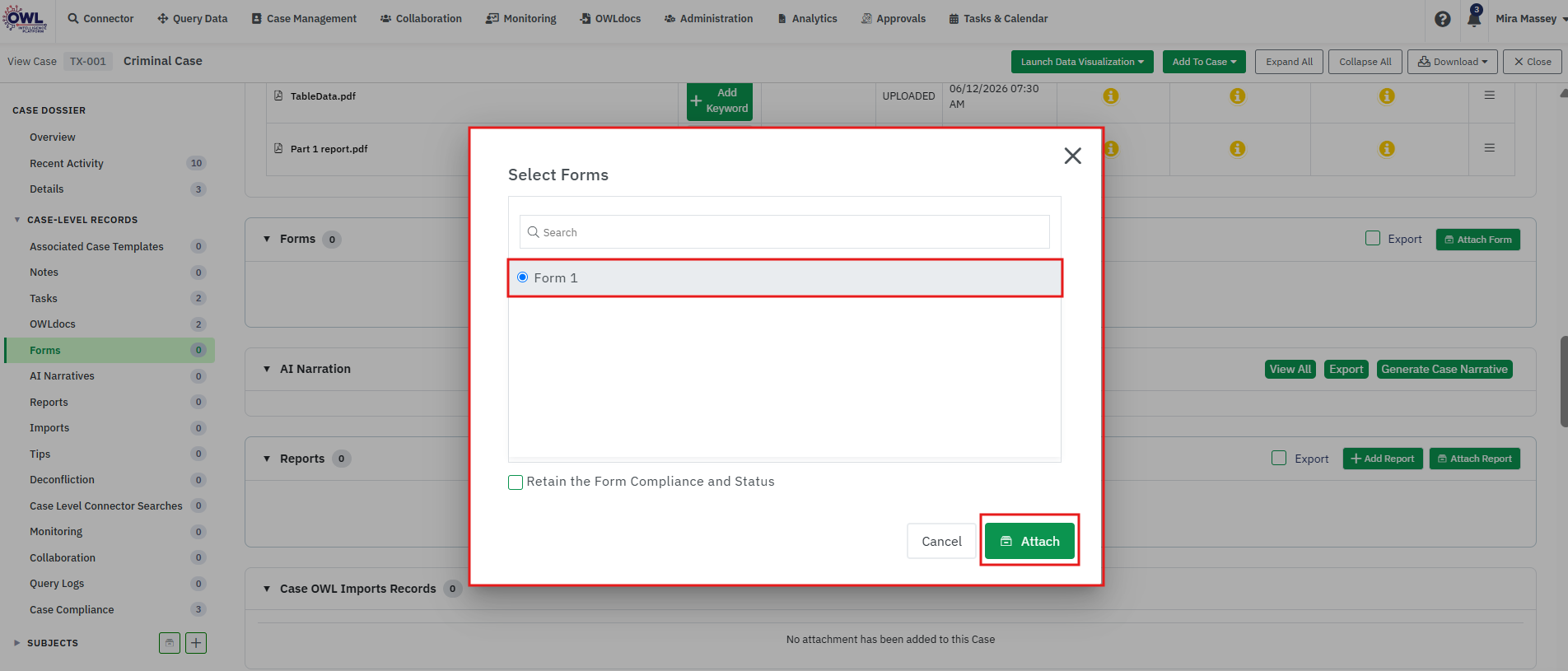Select Recent Activity in sidebar
Viewport: 1568px width, 671px height.
click(67, 164)
